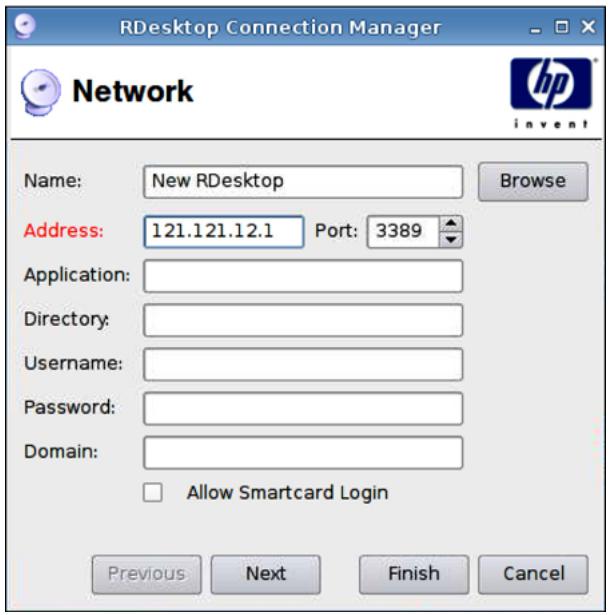Increase the Port value with up arrow
This screenshot has width=609, height=615.
click(451, 224)
